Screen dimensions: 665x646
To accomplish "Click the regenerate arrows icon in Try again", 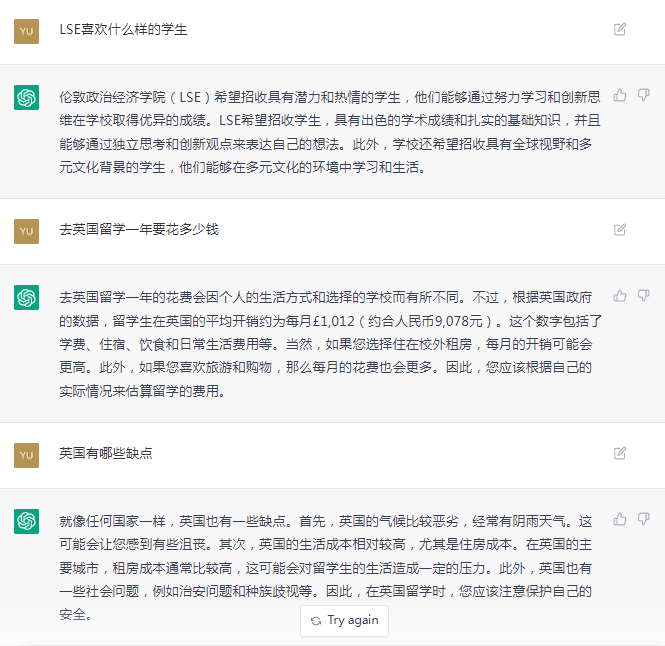I will [x=316, y=621].
